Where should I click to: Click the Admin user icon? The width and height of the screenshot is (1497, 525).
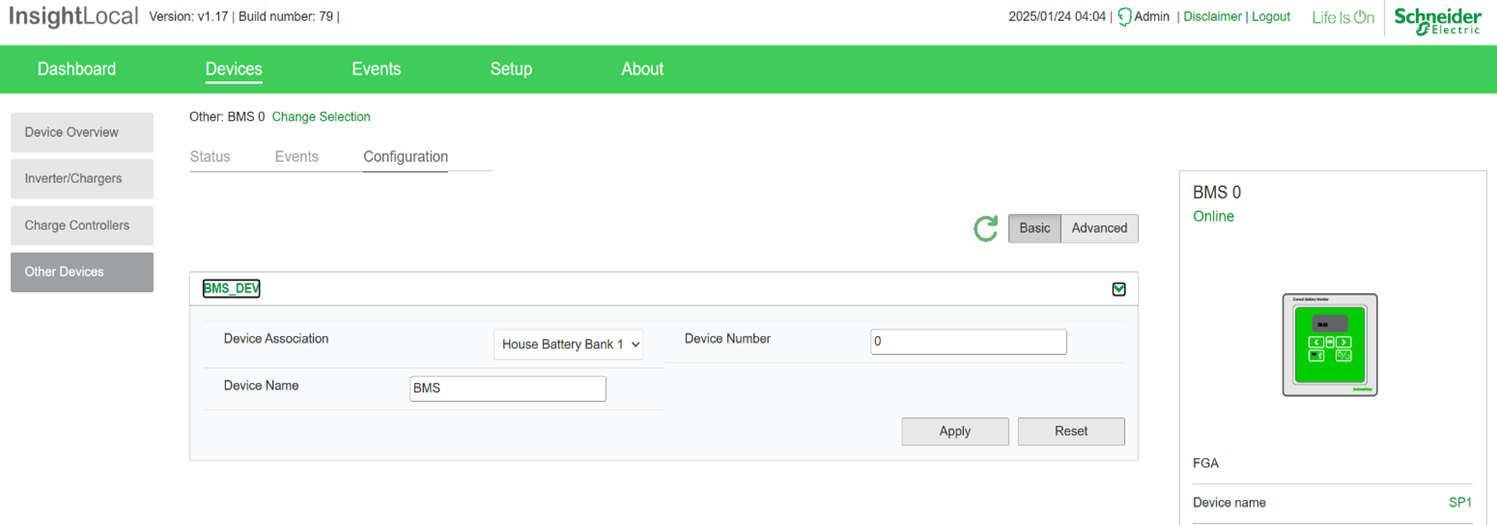tap(1125, 17)
